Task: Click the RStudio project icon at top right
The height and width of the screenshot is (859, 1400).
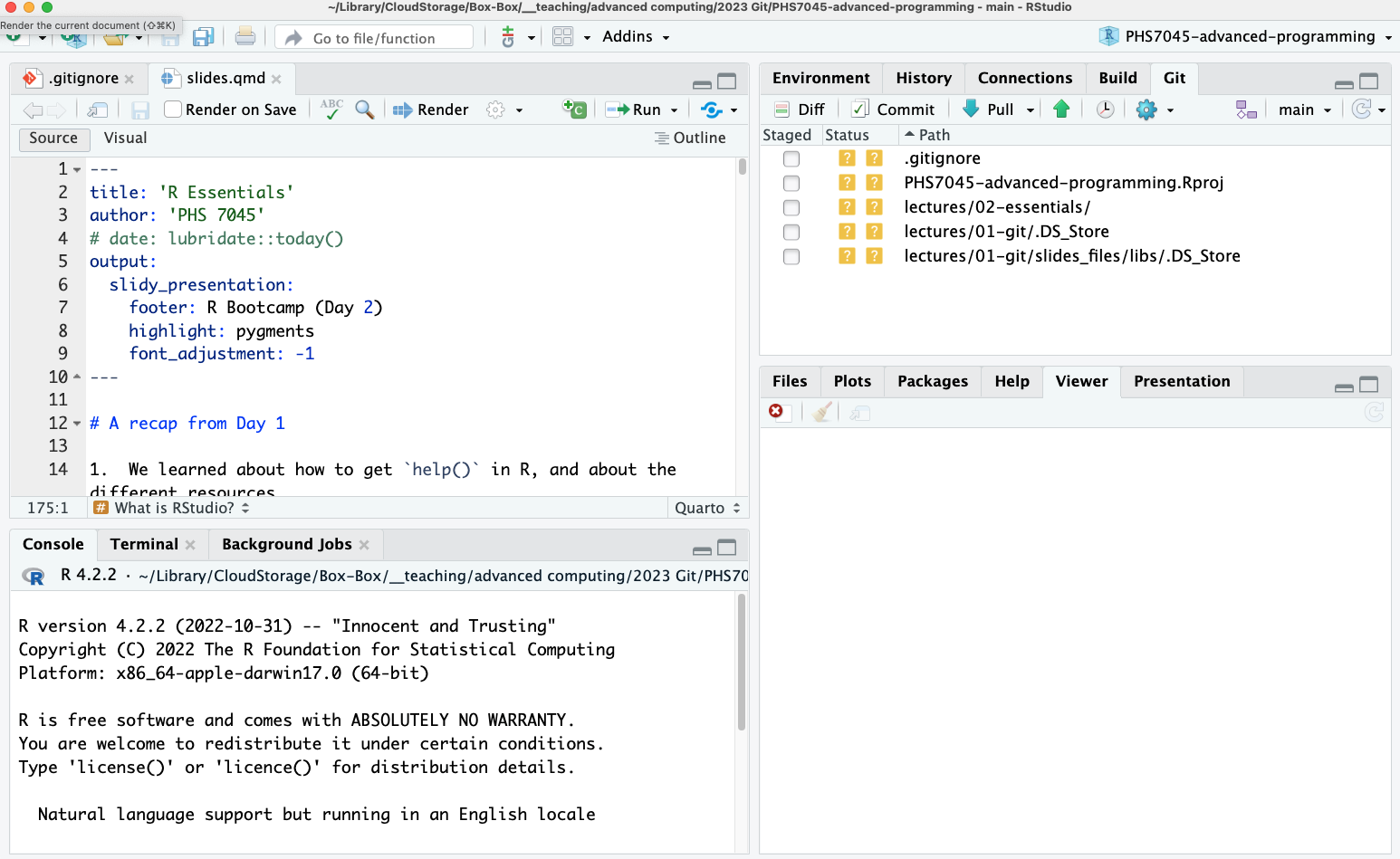Action: tap(1109, 36)
